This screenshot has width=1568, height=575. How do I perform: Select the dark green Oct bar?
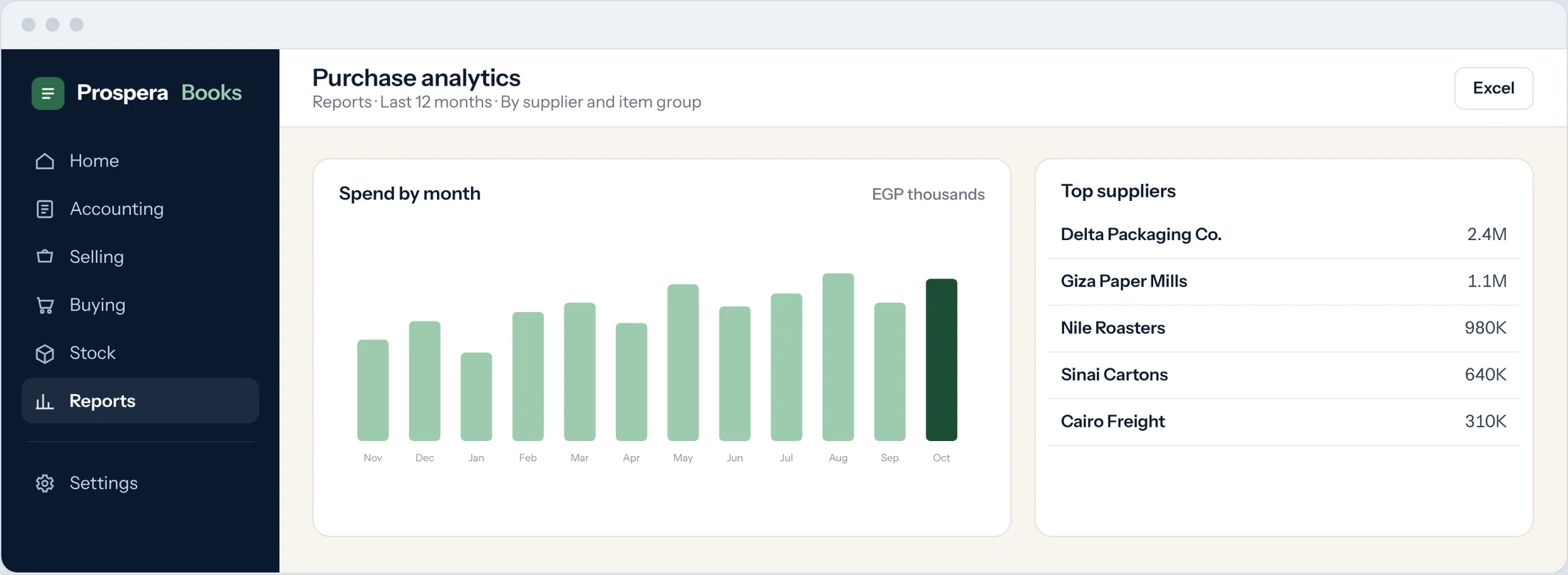pos(942,360)
